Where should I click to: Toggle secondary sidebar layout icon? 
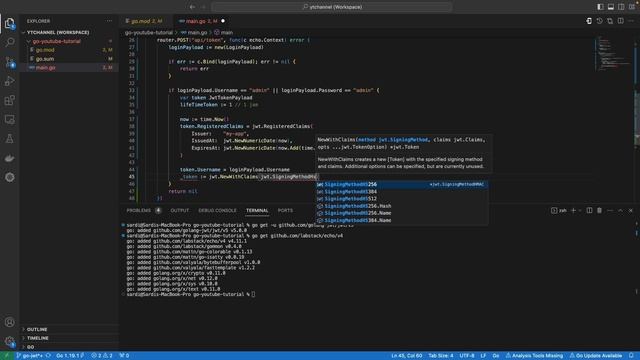click(621, 7)
